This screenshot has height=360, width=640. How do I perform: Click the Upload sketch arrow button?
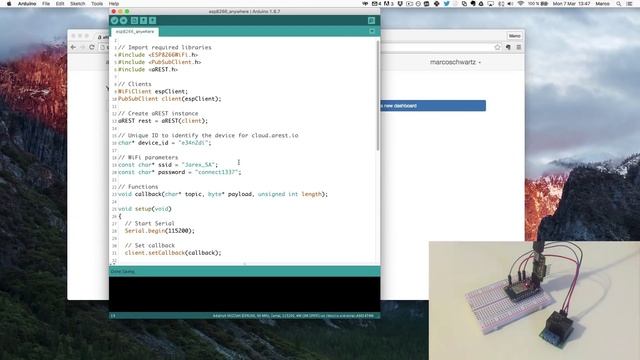pos(123,21)
